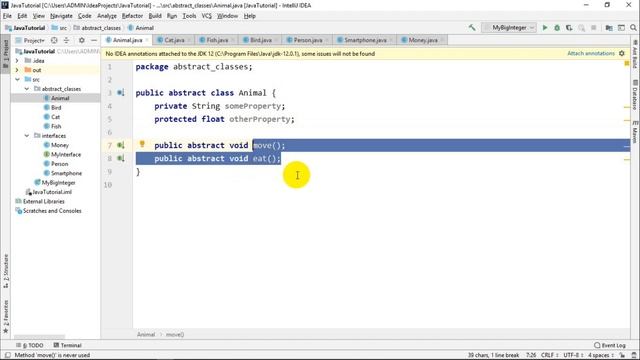Open Project panel gear settings
The width and height of the screenshot is (640, 360).
pyautogui.click(x=82, y=40)
